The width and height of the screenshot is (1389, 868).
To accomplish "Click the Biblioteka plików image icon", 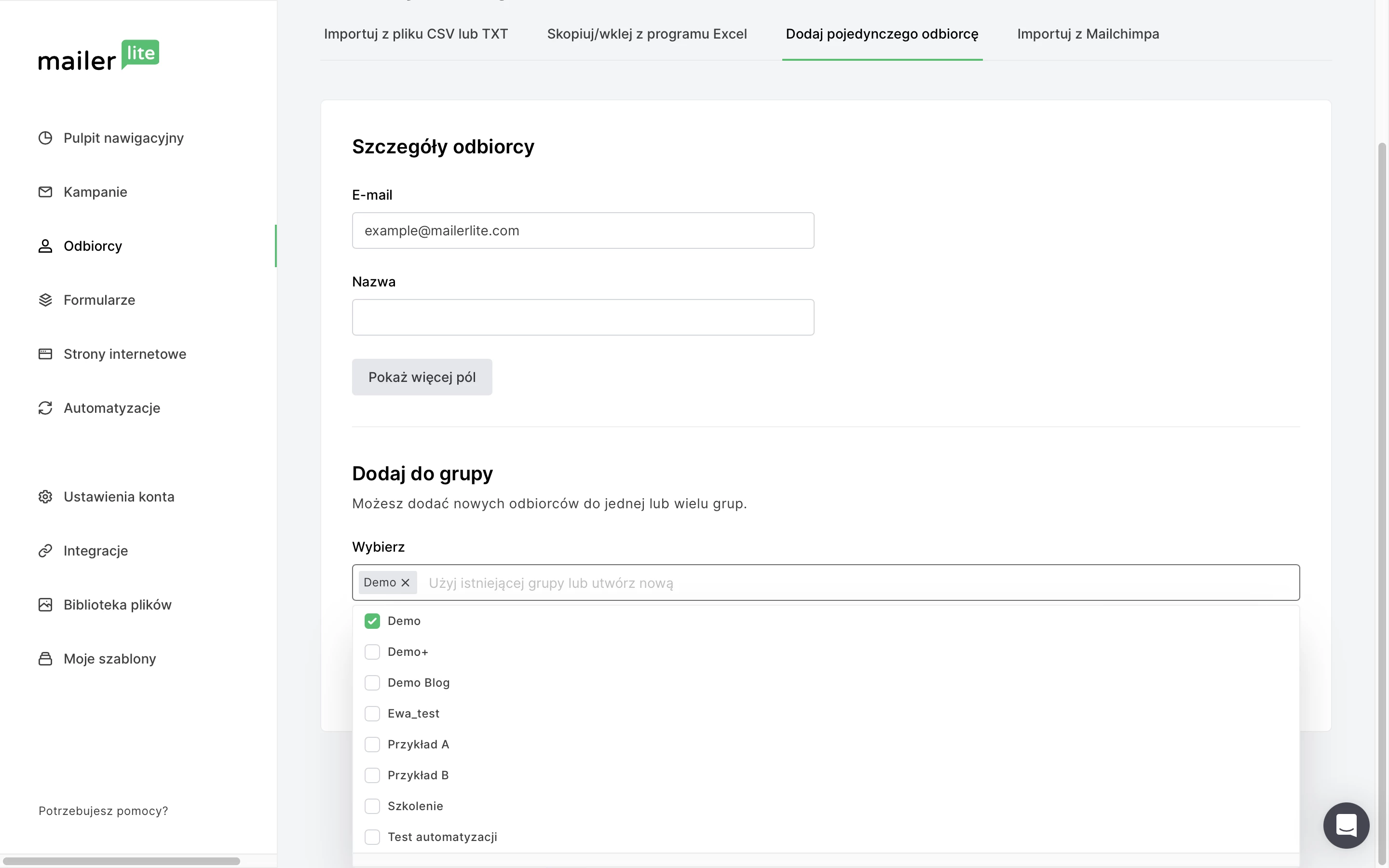I will click(45, 605).
